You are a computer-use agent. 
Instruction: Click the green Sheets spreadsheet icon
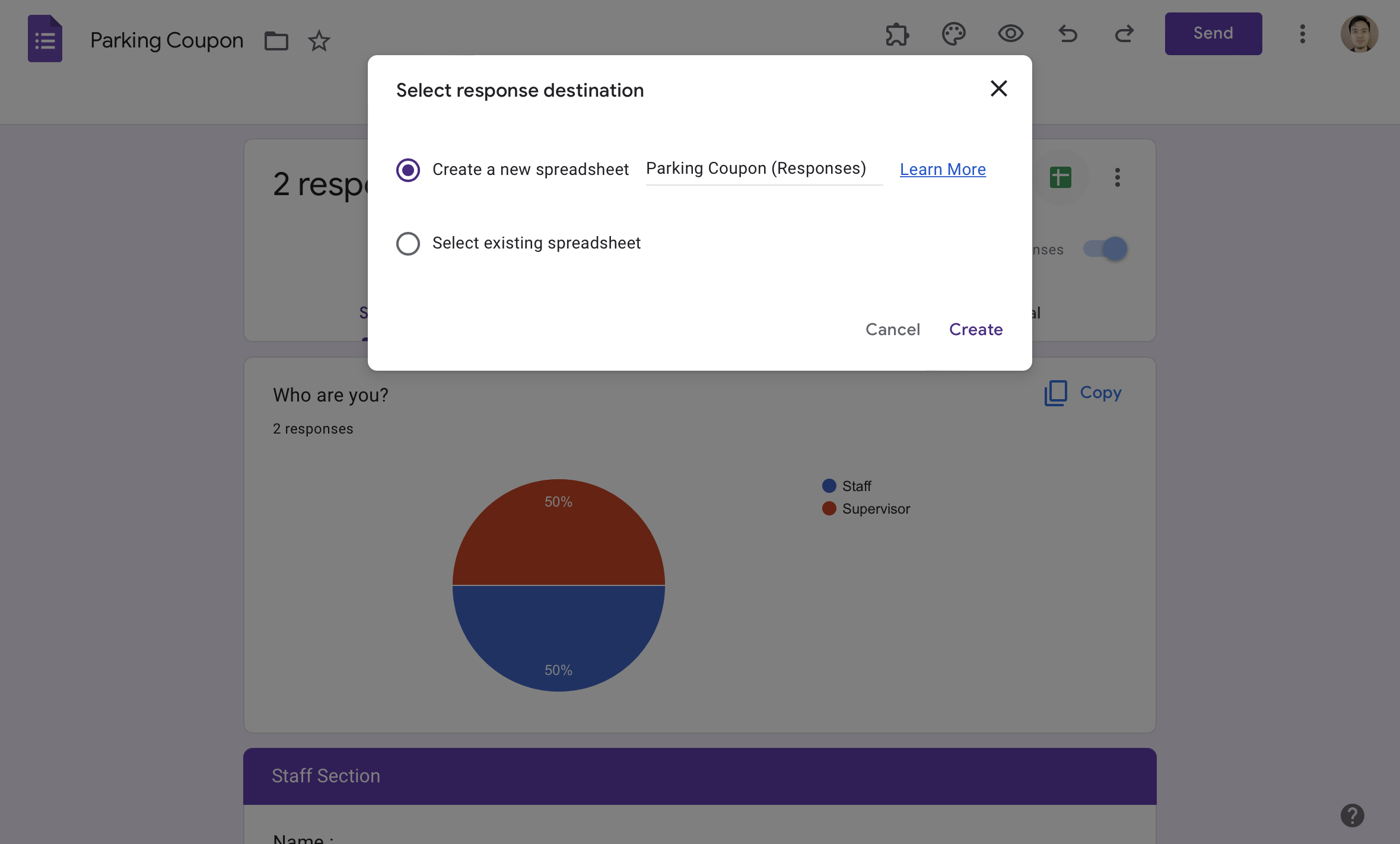(1059, 177)
